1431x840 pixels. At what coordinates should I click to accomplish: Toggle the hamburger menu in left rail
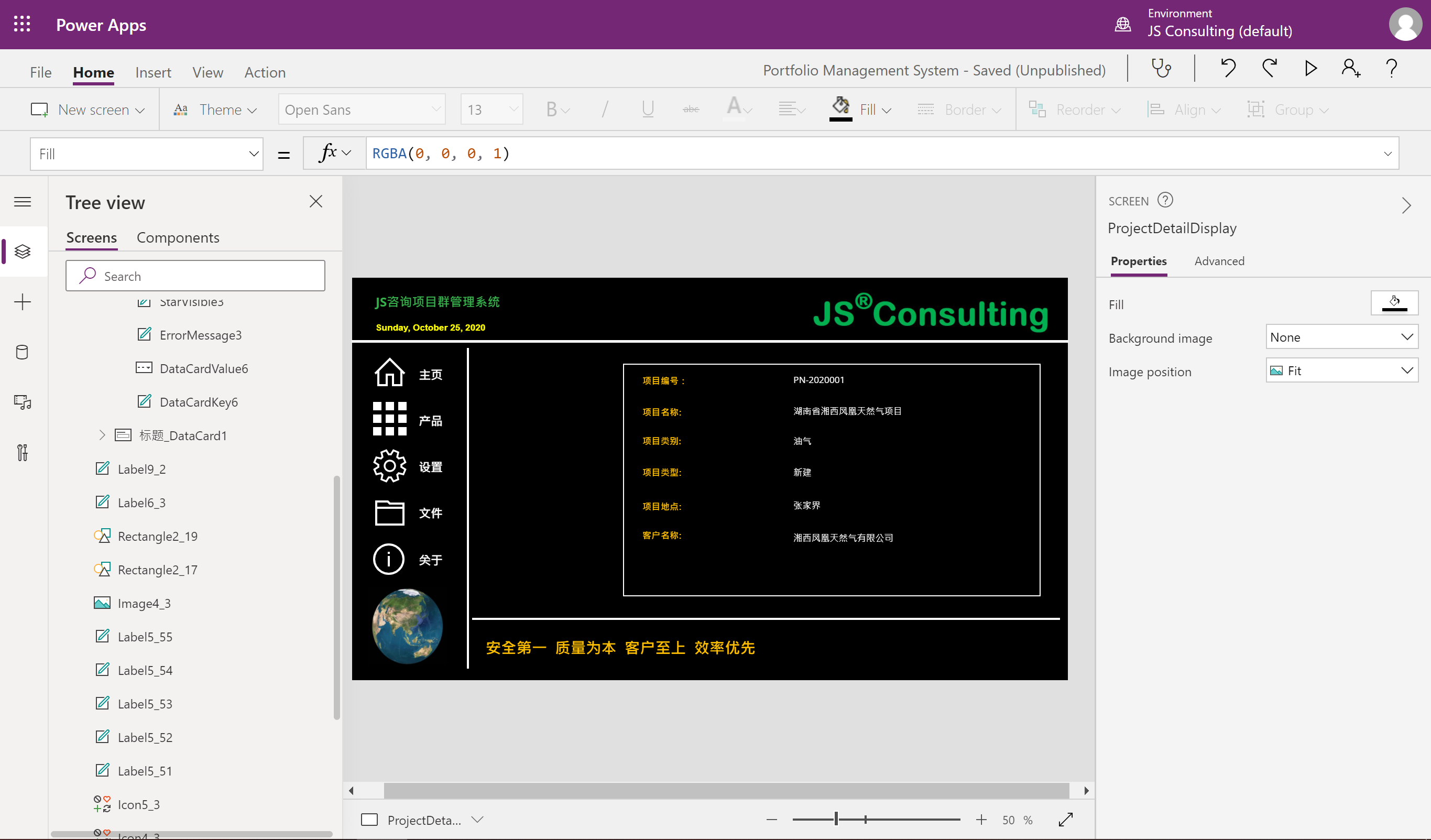pos(23,202)
